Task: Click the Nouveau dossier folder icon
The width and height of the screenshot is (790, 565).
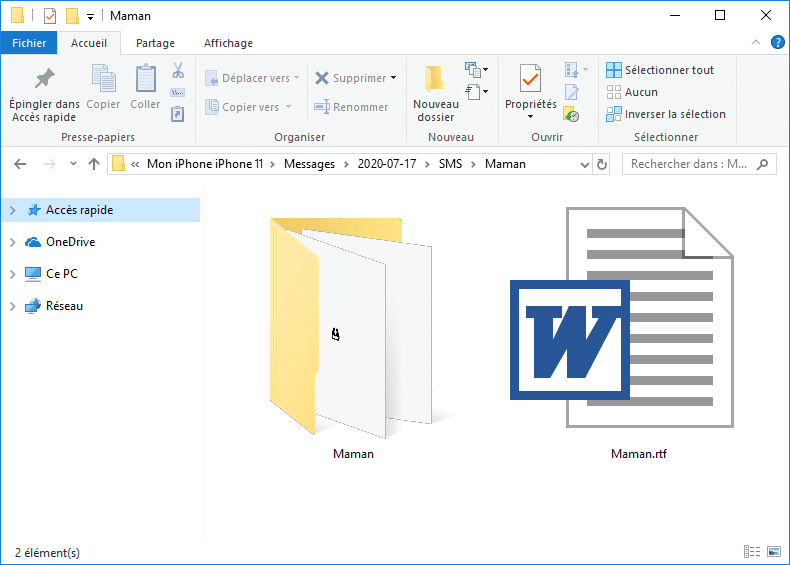Action: [x=435, y=79]
